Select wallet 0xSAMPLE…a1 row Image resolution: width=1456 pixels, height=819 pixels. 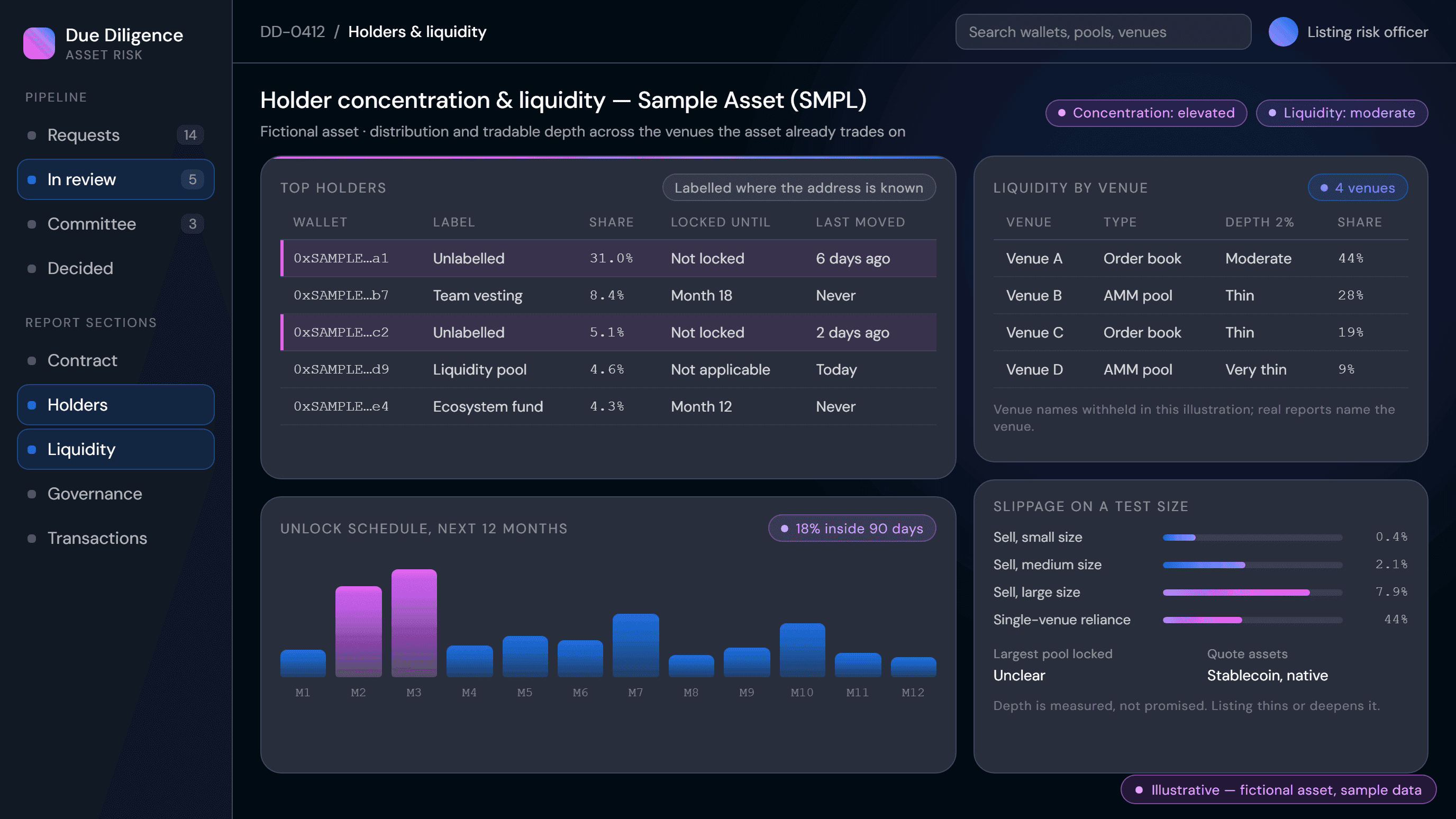point(608,258)
